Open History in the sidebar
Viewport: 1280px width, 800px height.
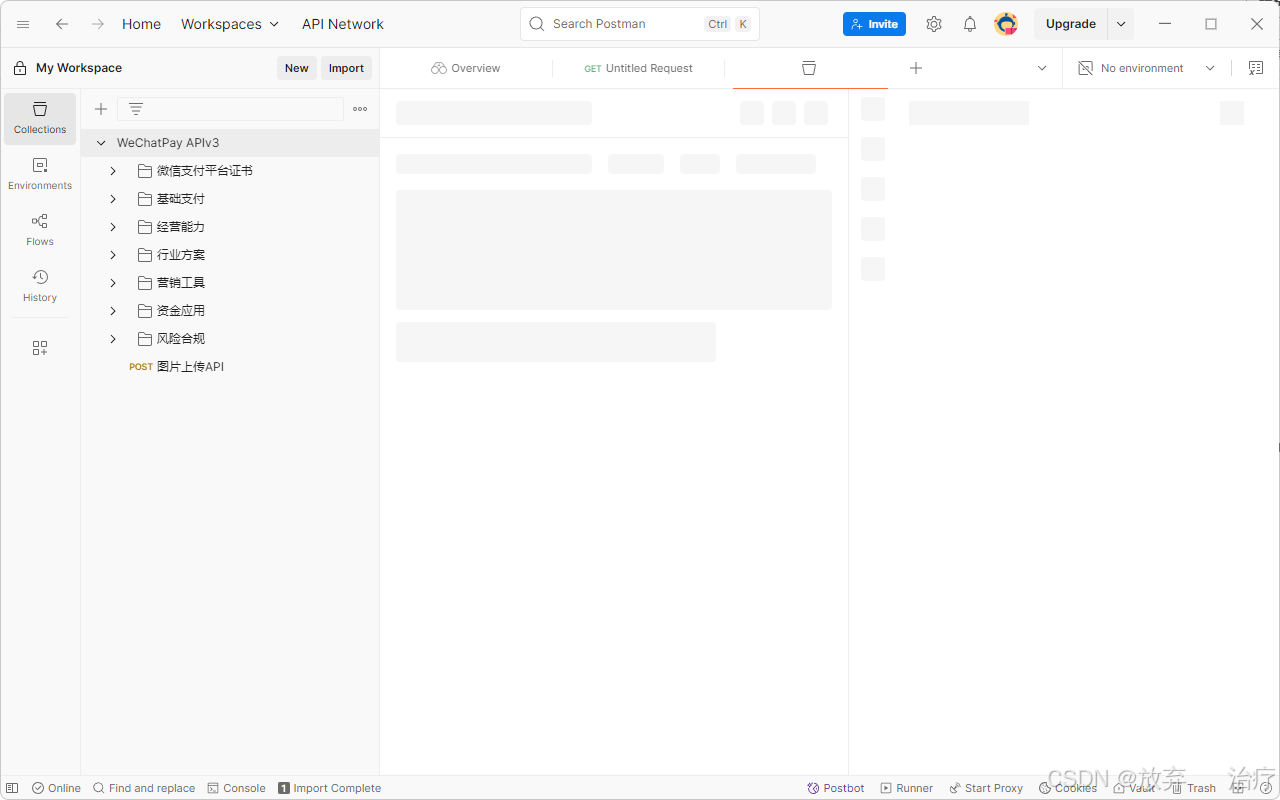(x=40, y=286)
